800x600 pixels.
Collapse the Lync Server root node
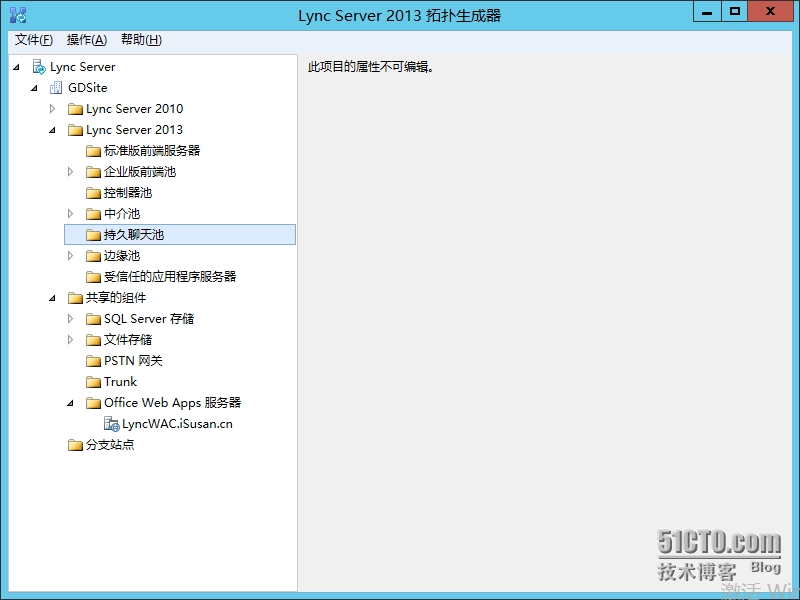[x=16, y=67]
